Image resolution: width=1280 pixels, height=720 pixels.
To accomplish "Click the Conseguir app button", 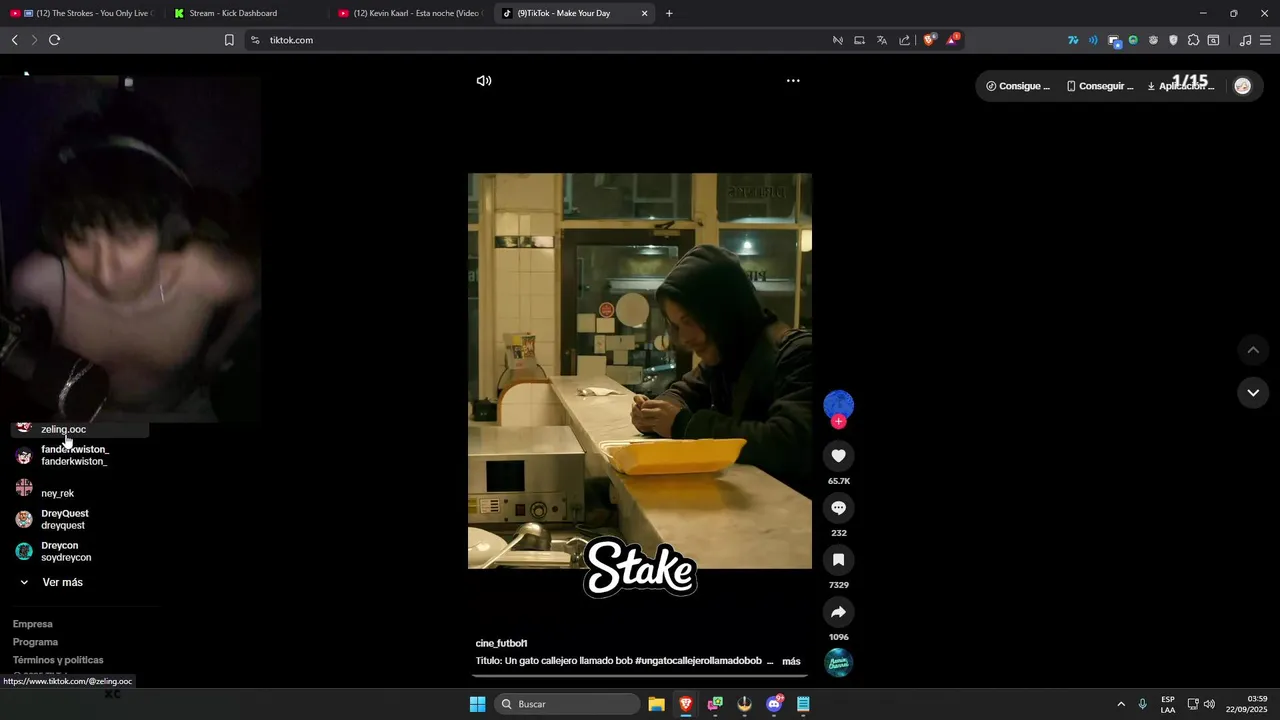I will pos(1100,86).
